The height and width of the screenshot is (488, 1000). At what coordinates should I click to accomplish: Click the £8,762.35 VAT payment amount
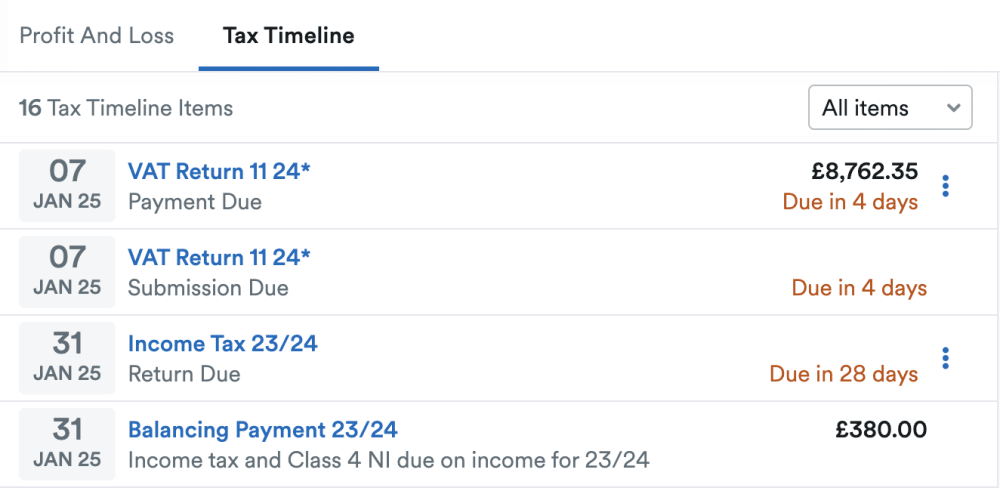pos(864,171)
